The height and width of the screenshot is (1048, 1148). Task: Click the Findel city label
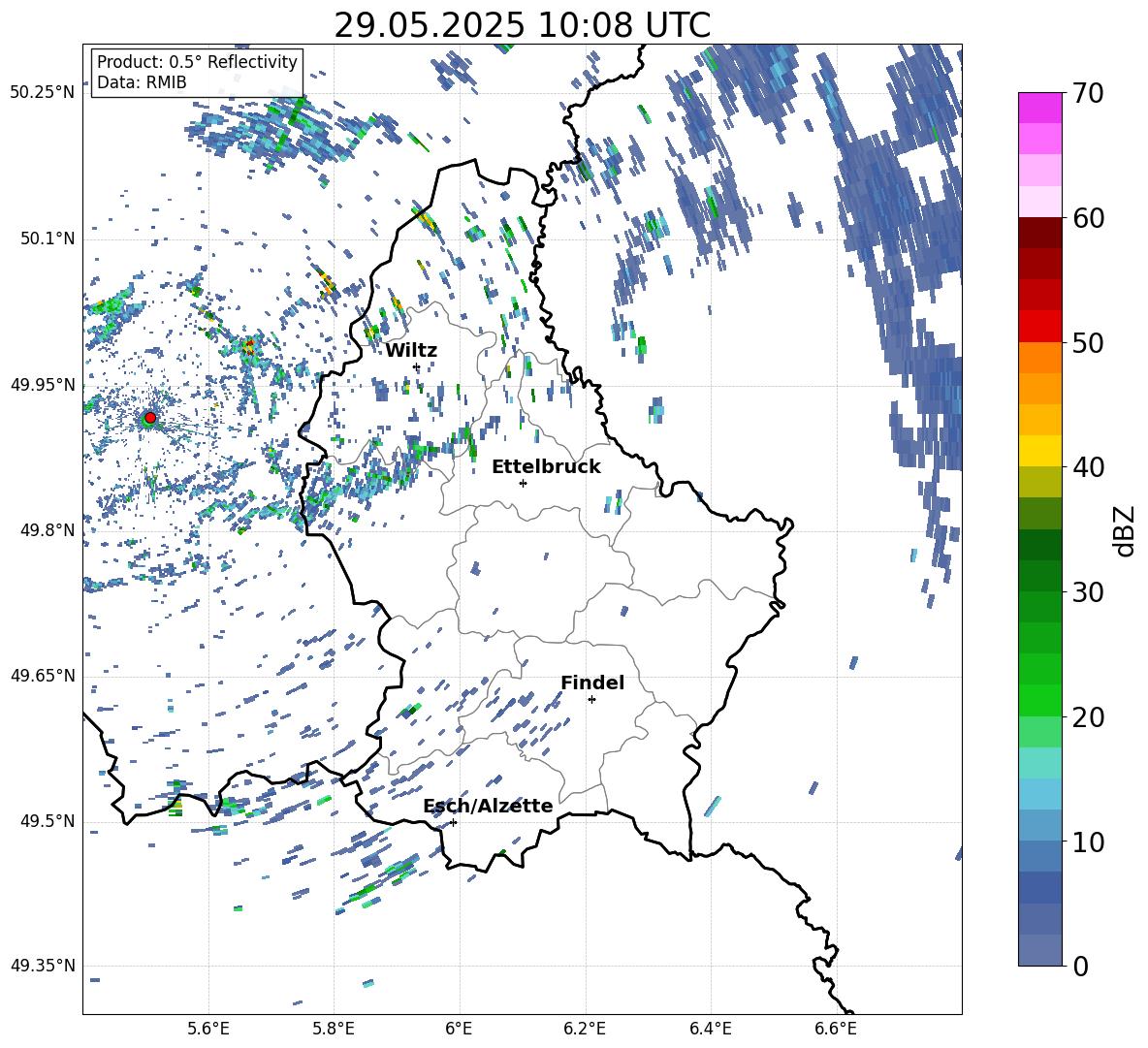tap(592, 683)
